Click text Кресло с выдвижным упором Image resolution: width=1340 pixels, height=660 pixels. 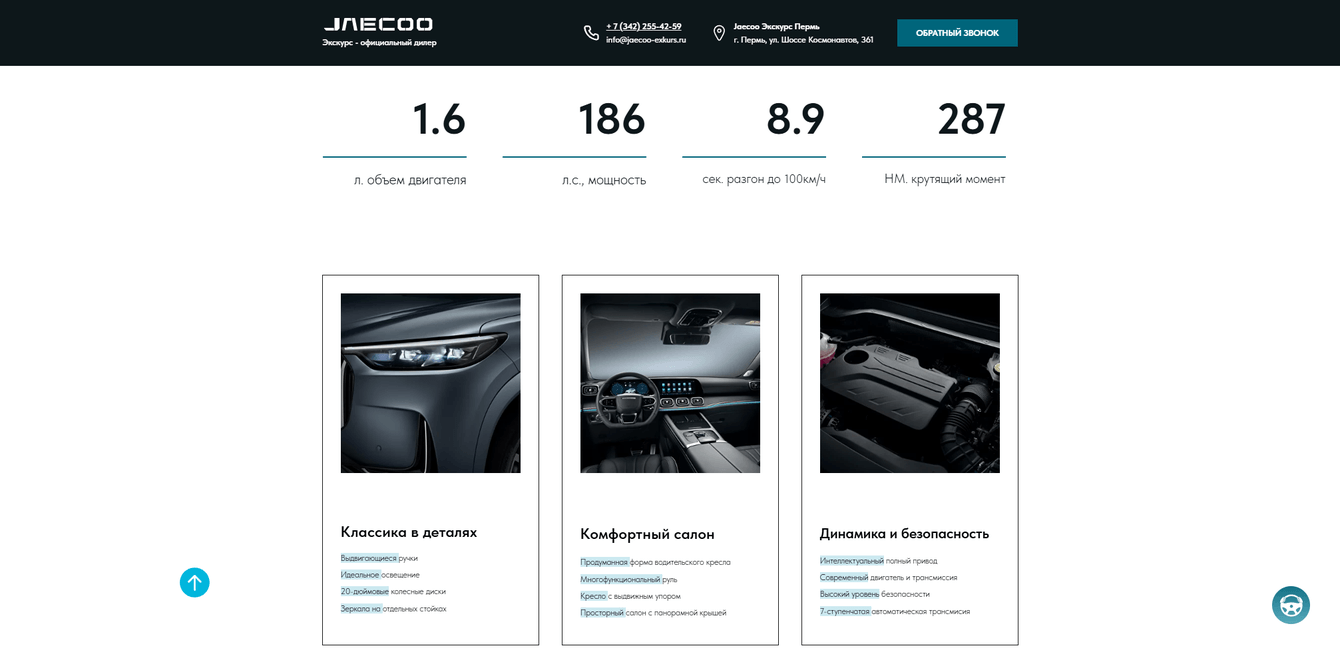click(631, 596)
